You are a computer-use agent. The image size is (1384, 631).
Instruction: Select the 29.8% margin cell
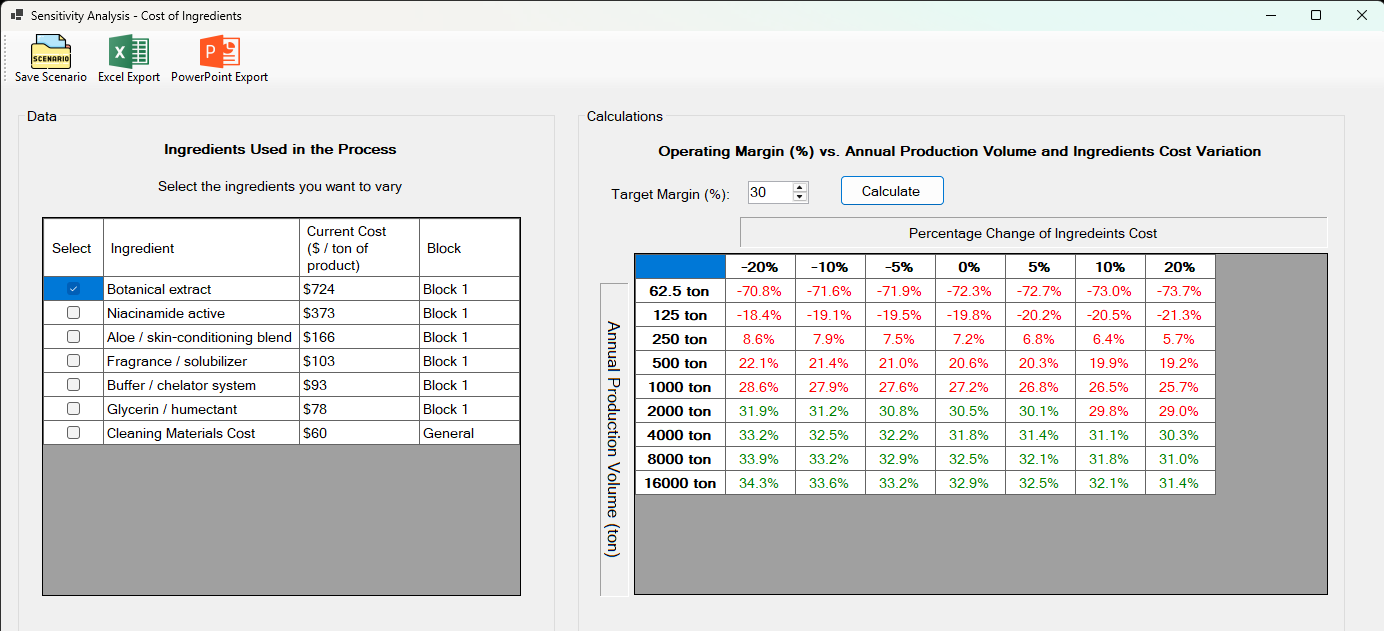(x=1110, y=411)
